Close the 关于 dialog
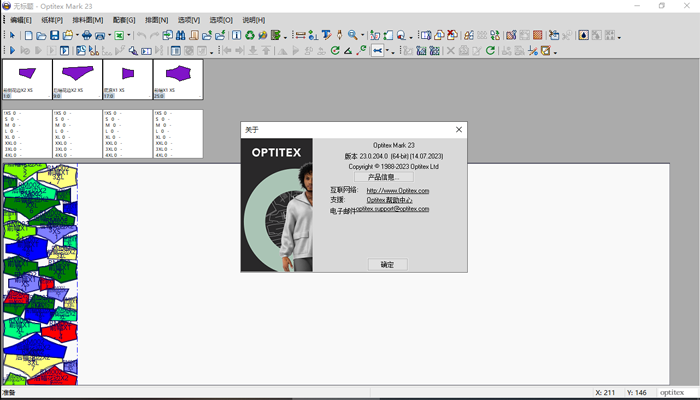The image size is (700, 400). point(458,129)
